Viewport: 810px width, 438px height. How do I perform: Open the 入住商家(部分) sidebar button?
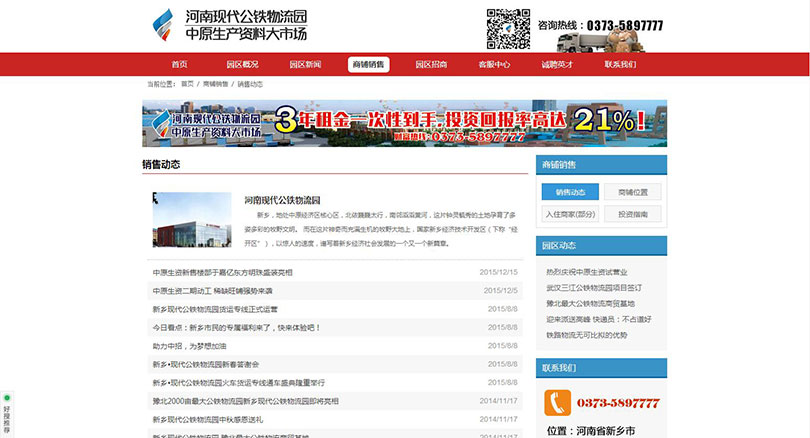570,214
